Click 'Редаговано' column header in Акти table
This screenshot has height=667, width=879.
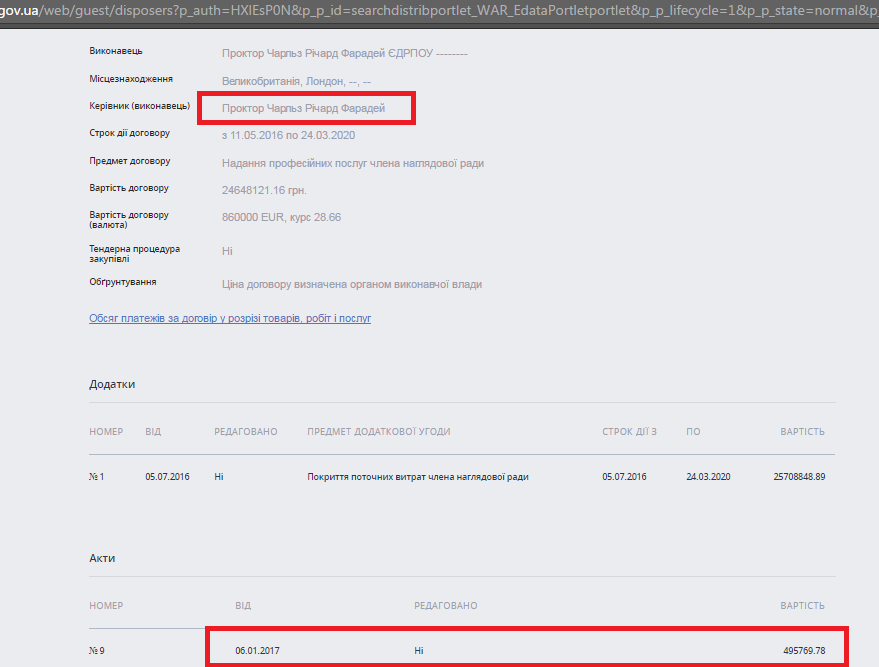pyautogui.click(x=445, y=606)
